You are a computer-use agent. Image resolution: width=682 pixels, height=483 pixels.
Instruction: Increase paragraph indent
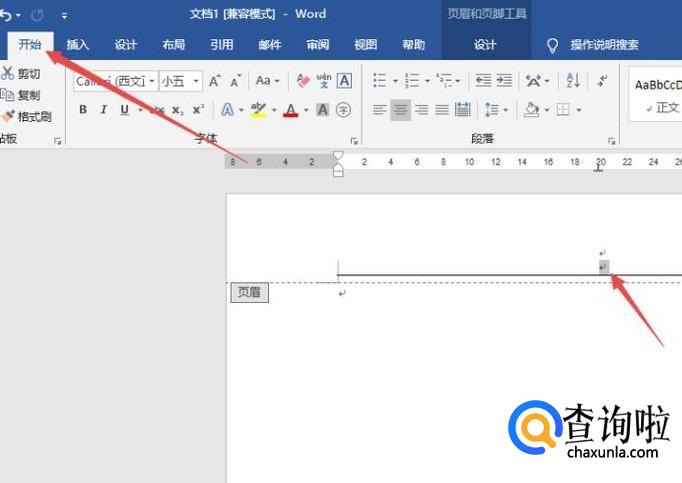click(504, 80)
